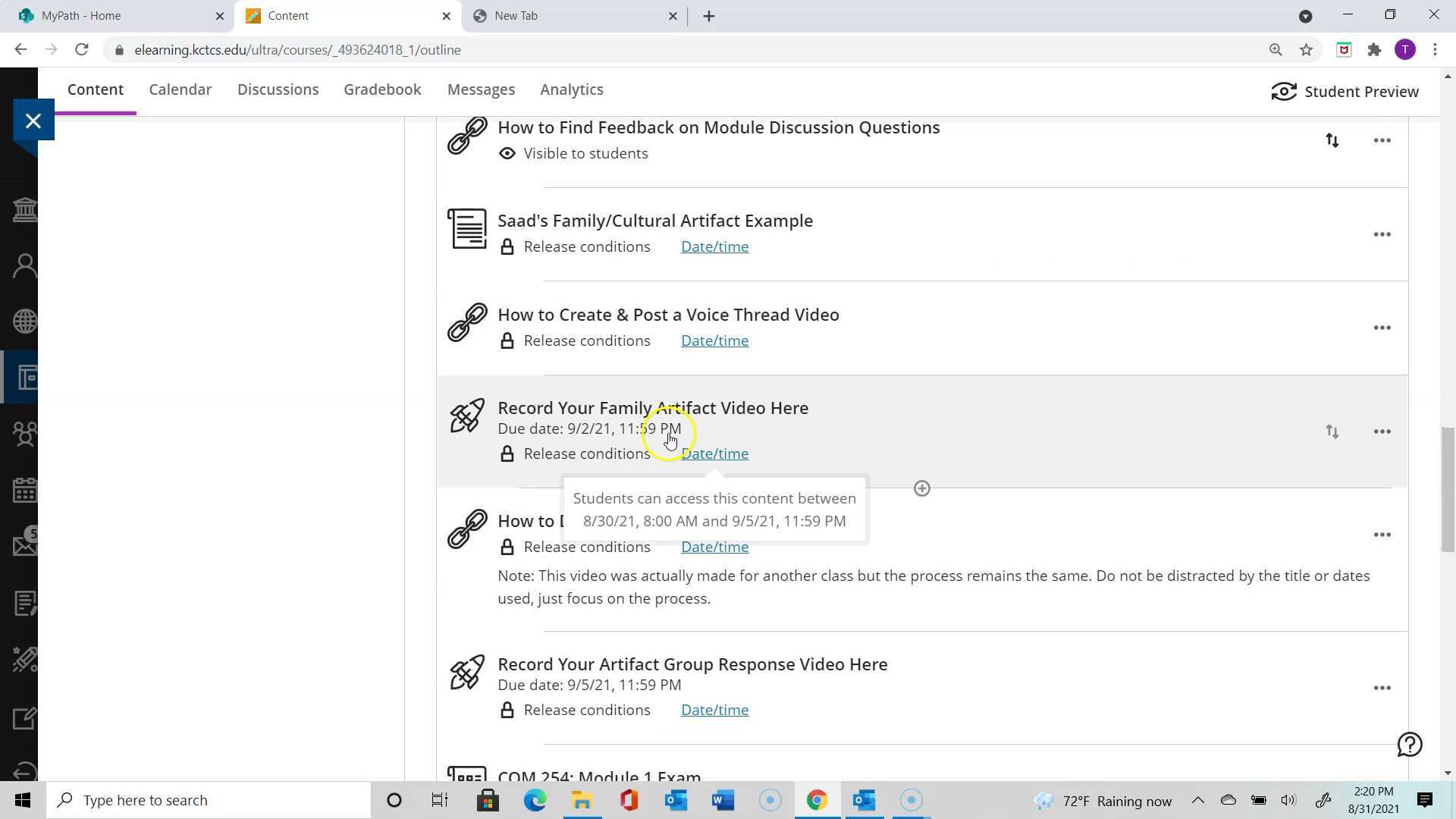
Task: Click the plus button to add content item
Action: [x=922, y=488]
